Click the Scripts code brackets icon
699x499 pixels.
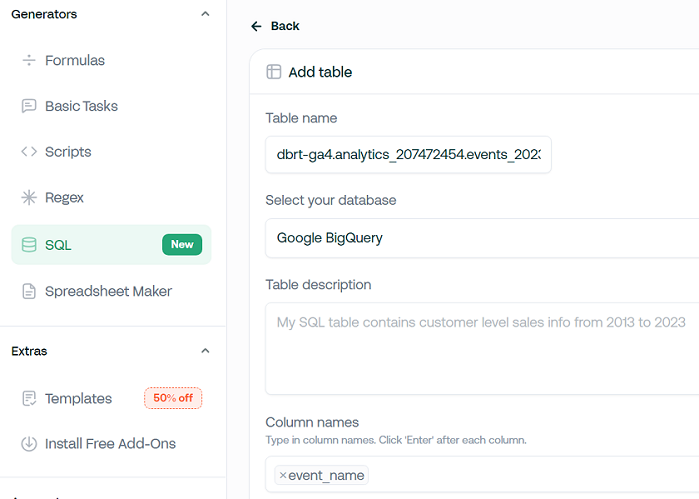coord(29,152)
